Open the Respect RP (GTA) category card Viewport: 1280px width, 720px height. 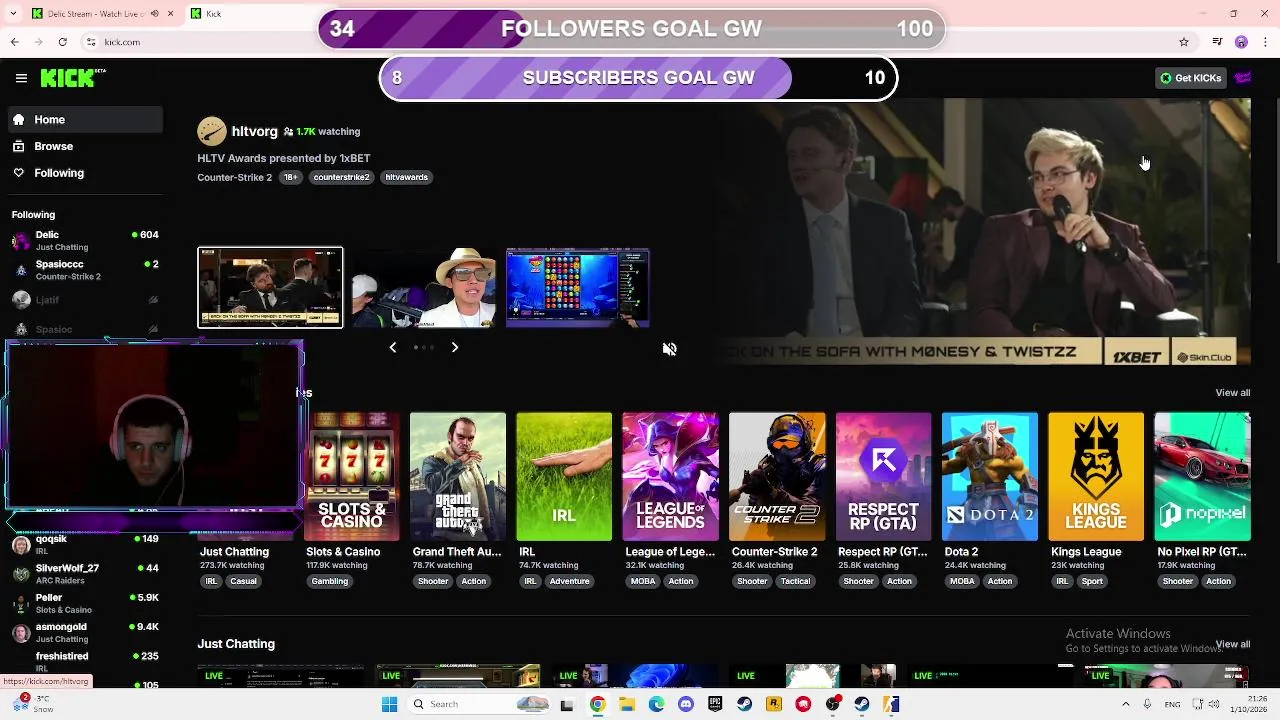tap(884, 477)
